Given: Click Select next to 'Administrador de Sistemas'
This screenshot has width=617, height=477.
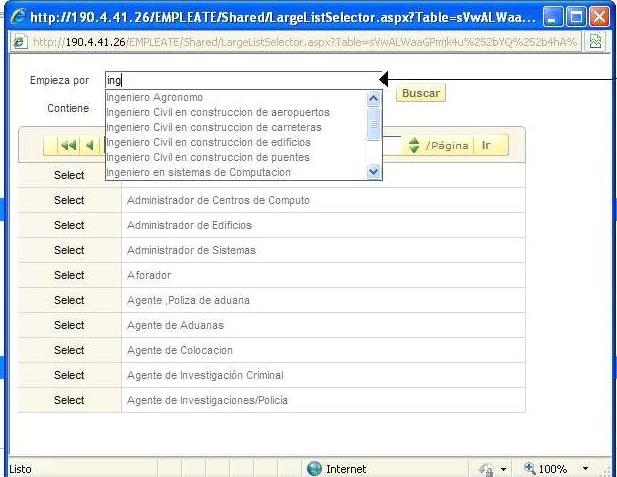Looking at the screenshot, I should [69, 250].
